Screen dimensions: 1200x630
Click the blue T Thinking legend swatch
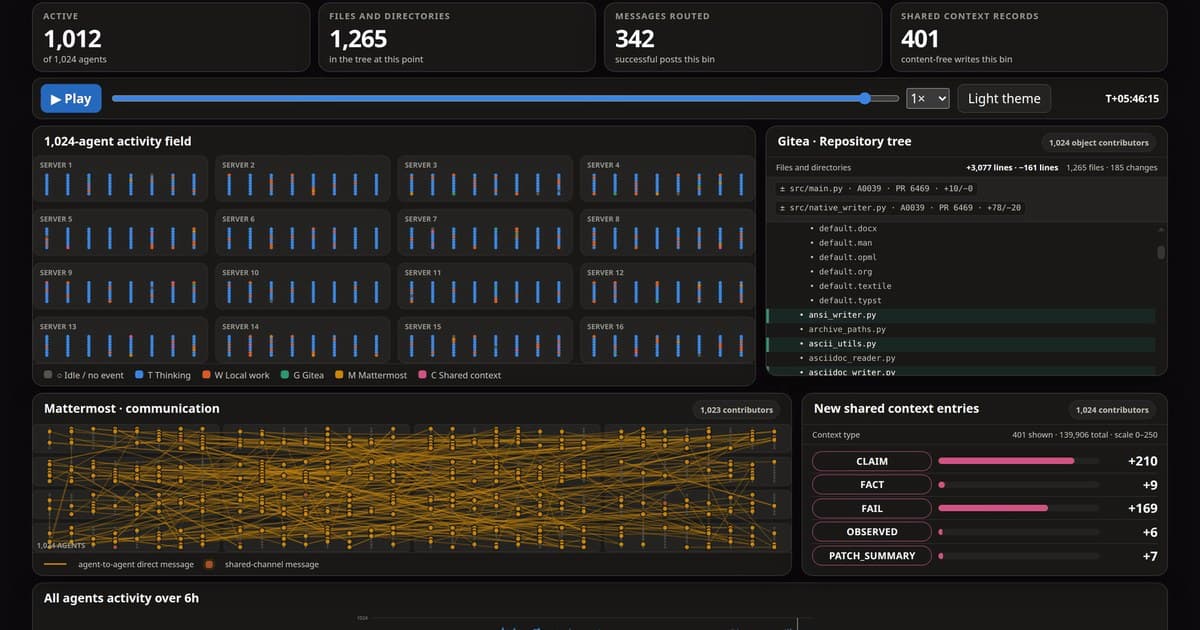click(139, 375)
